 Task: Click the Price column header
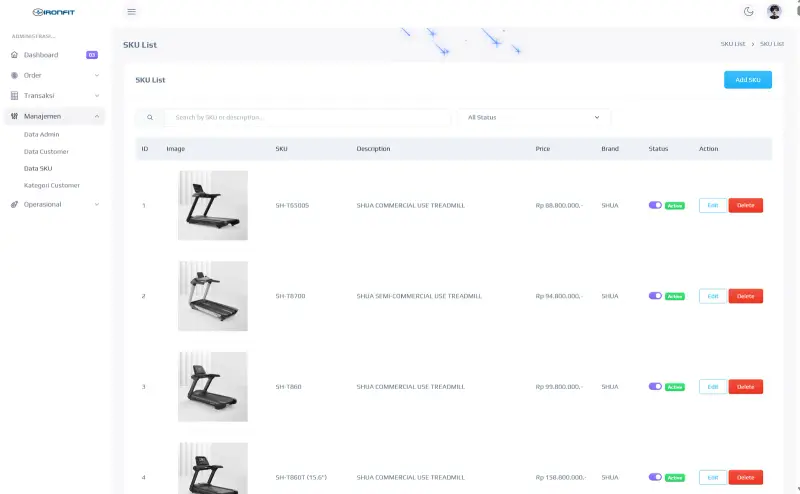[x=542, y=149]
